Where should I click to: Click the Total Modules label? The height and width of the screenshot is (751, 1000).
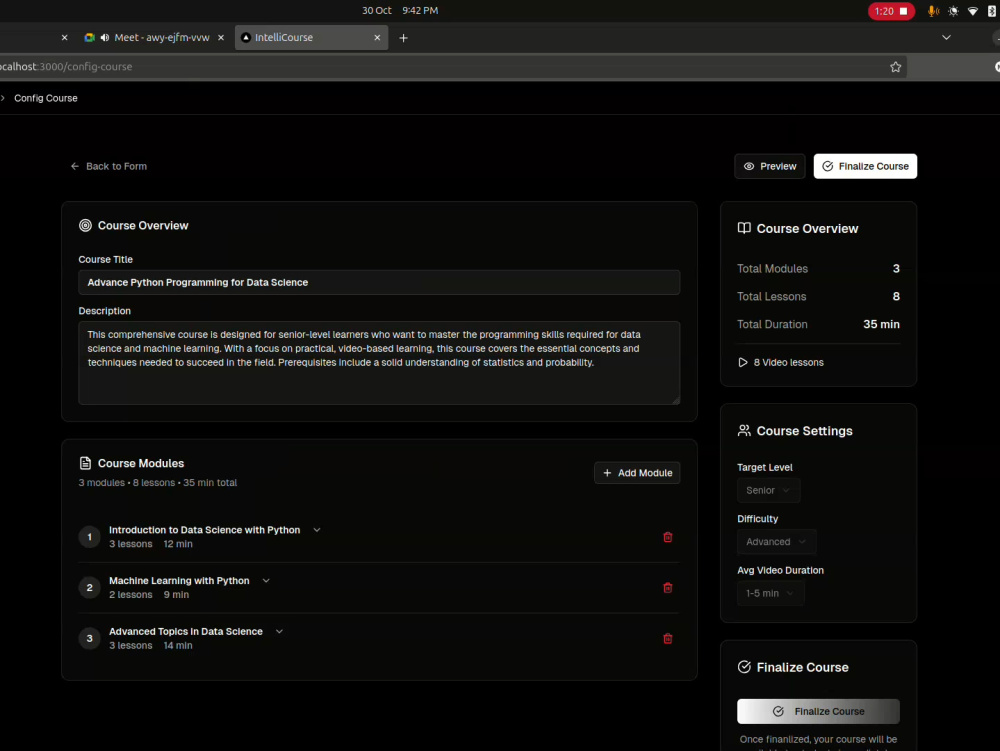click(772, 269)
